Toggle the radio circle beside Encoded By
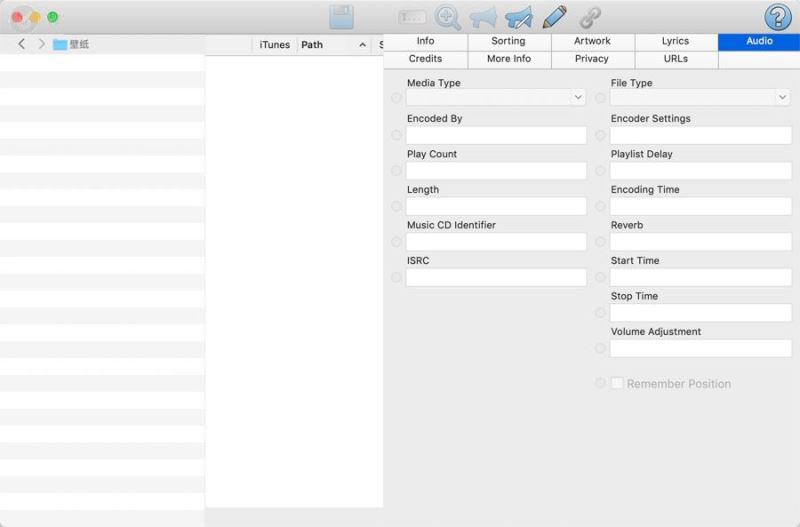Viewport: 800px width, 527px height. click(x=396, y=135)
